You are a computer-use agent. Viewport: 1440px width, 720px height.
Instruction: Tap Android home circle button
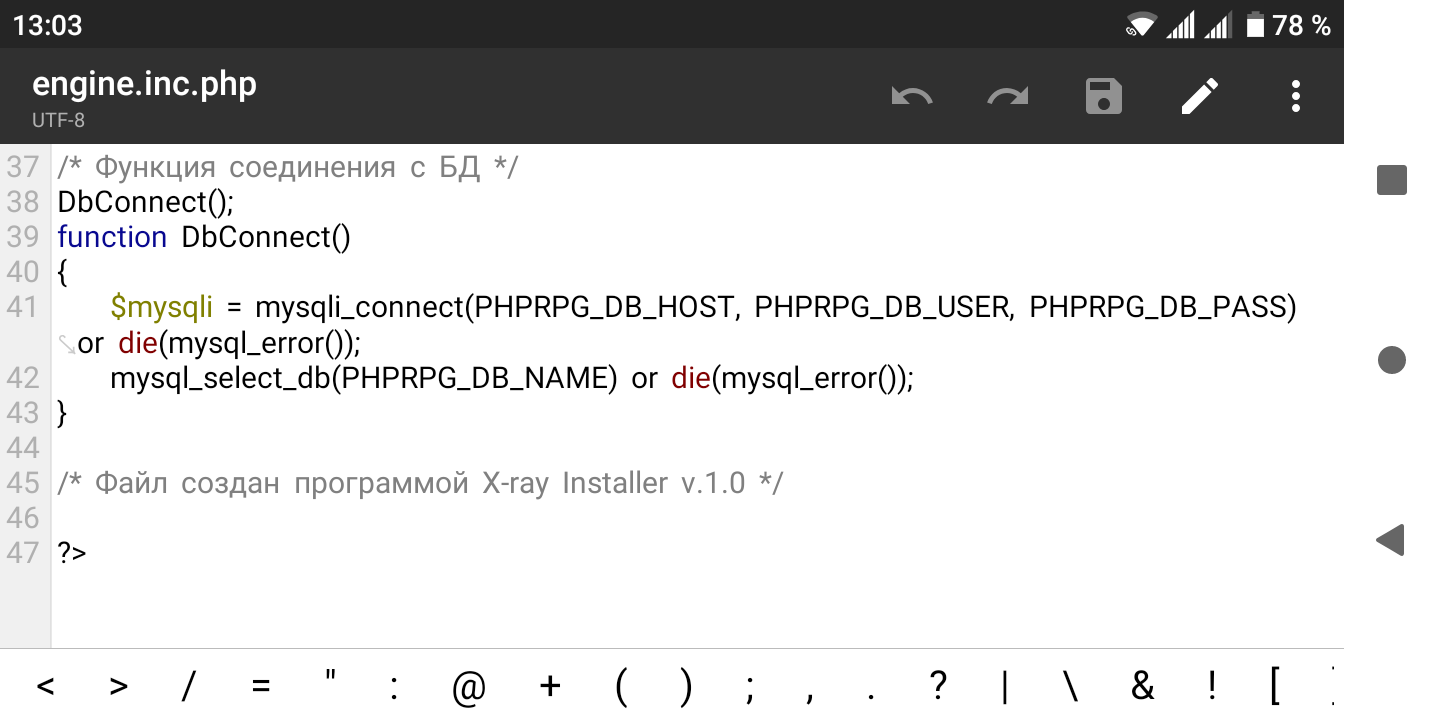(x=1392, y=360)
